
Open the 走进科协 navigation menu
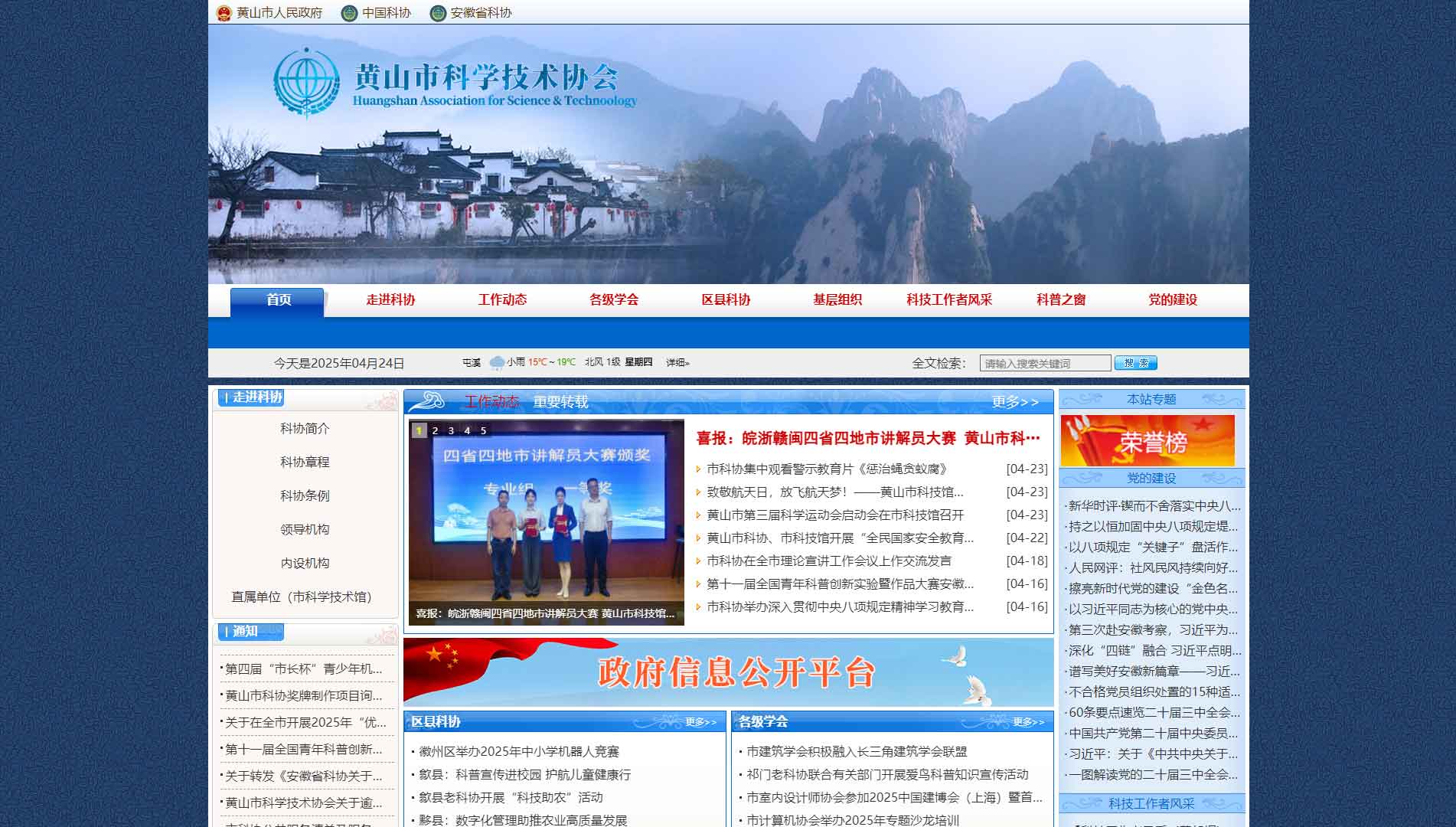(x=390, y=300)
